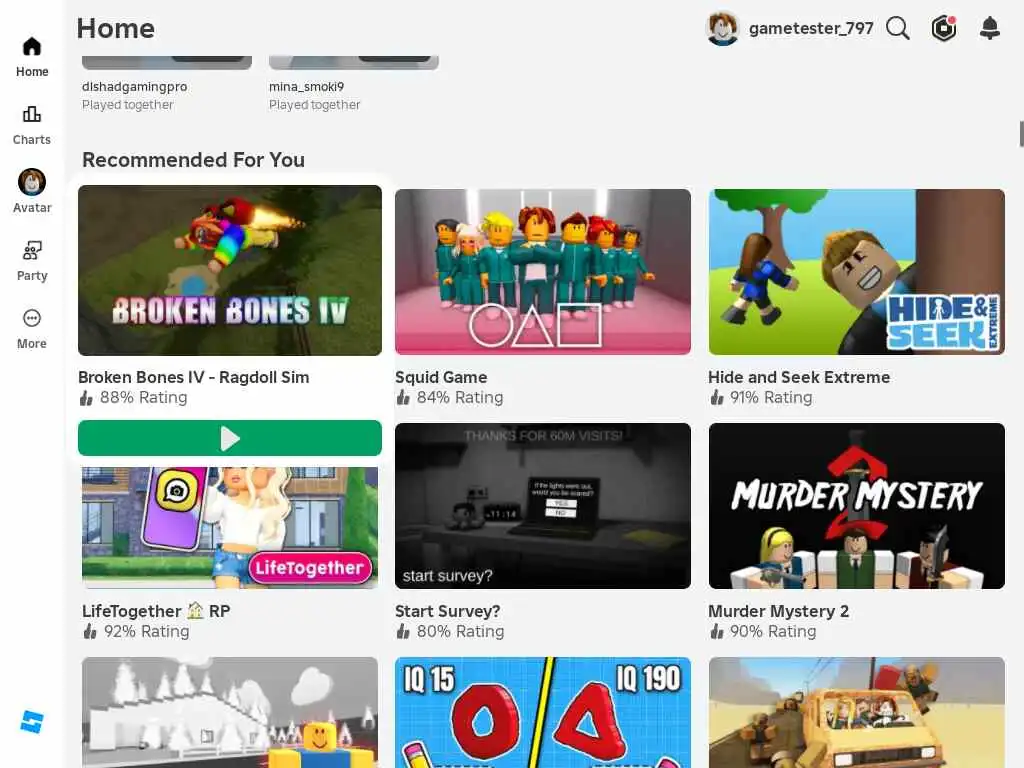Click the 91% Rating text
Image resolution: width=1024 pixels, height=768 pixels.
(771, 397)
